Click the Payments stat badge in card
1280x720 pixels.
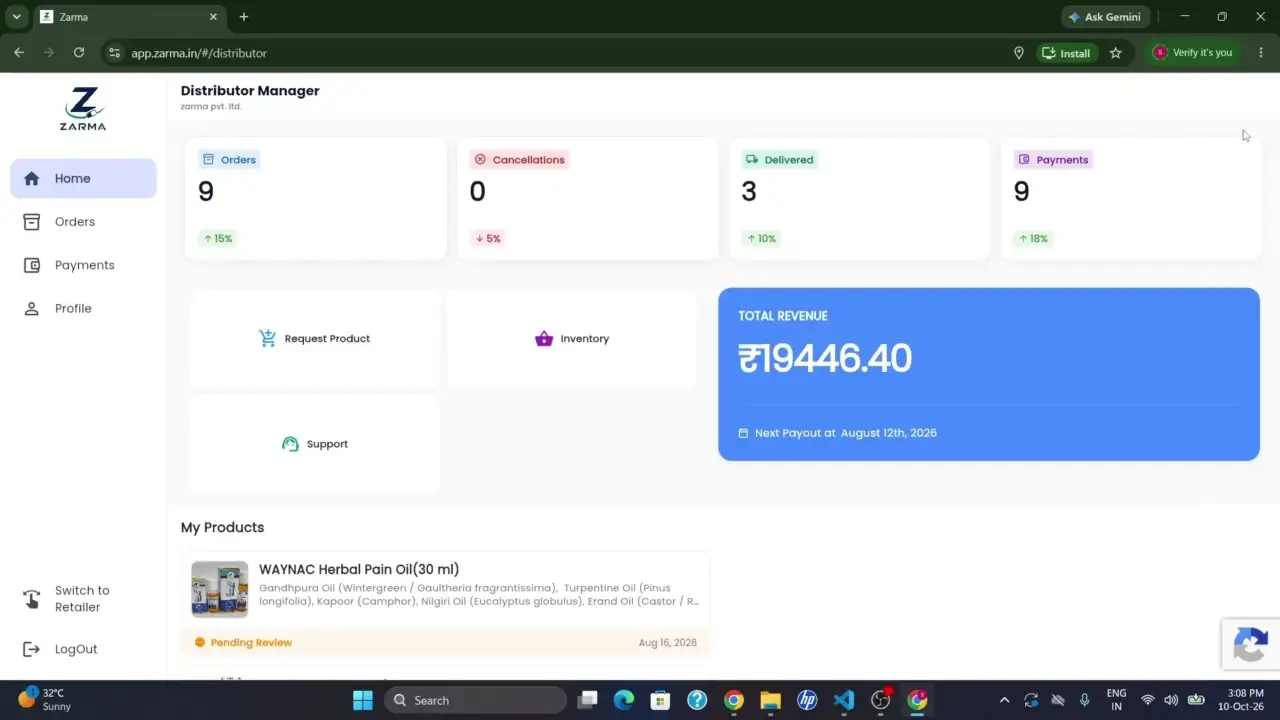1053,159
